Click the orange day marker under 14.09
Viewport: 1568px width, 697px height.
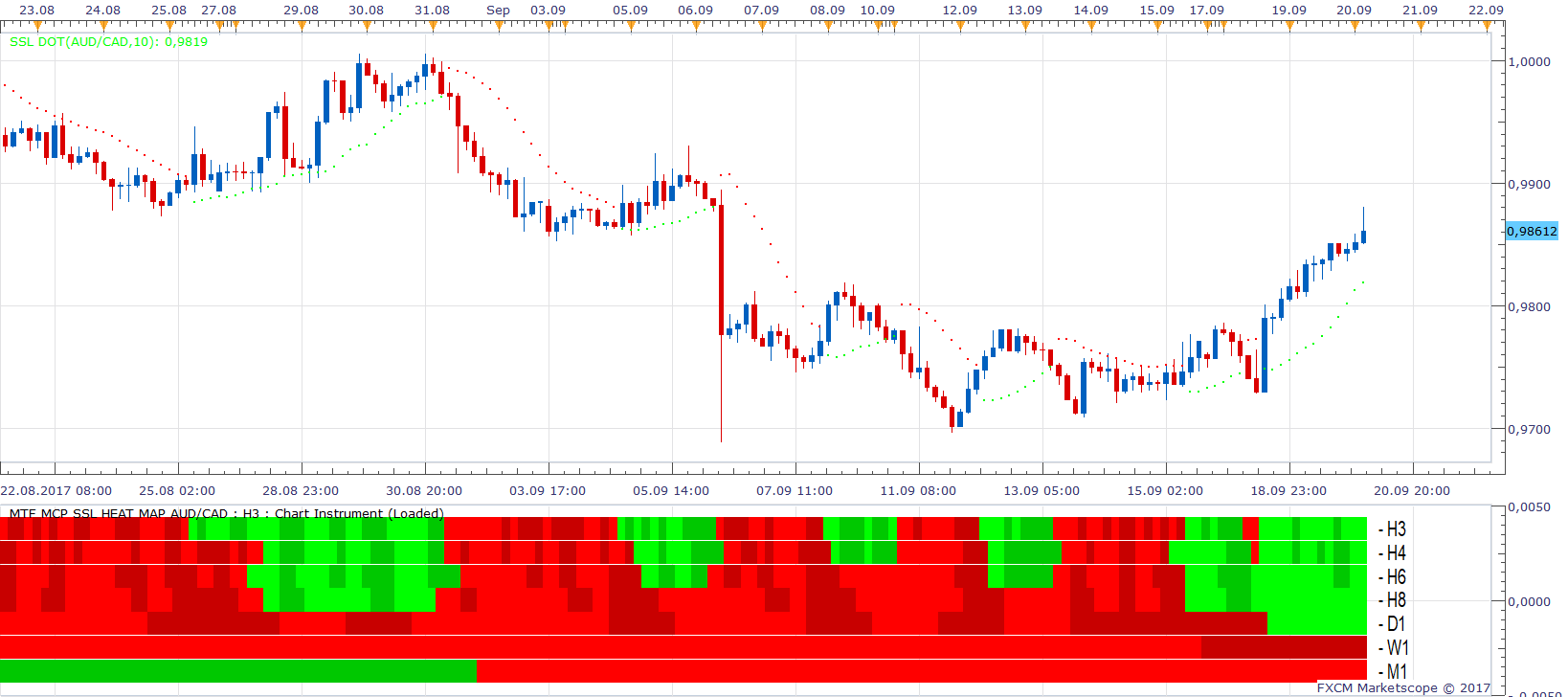(1091, 26)
